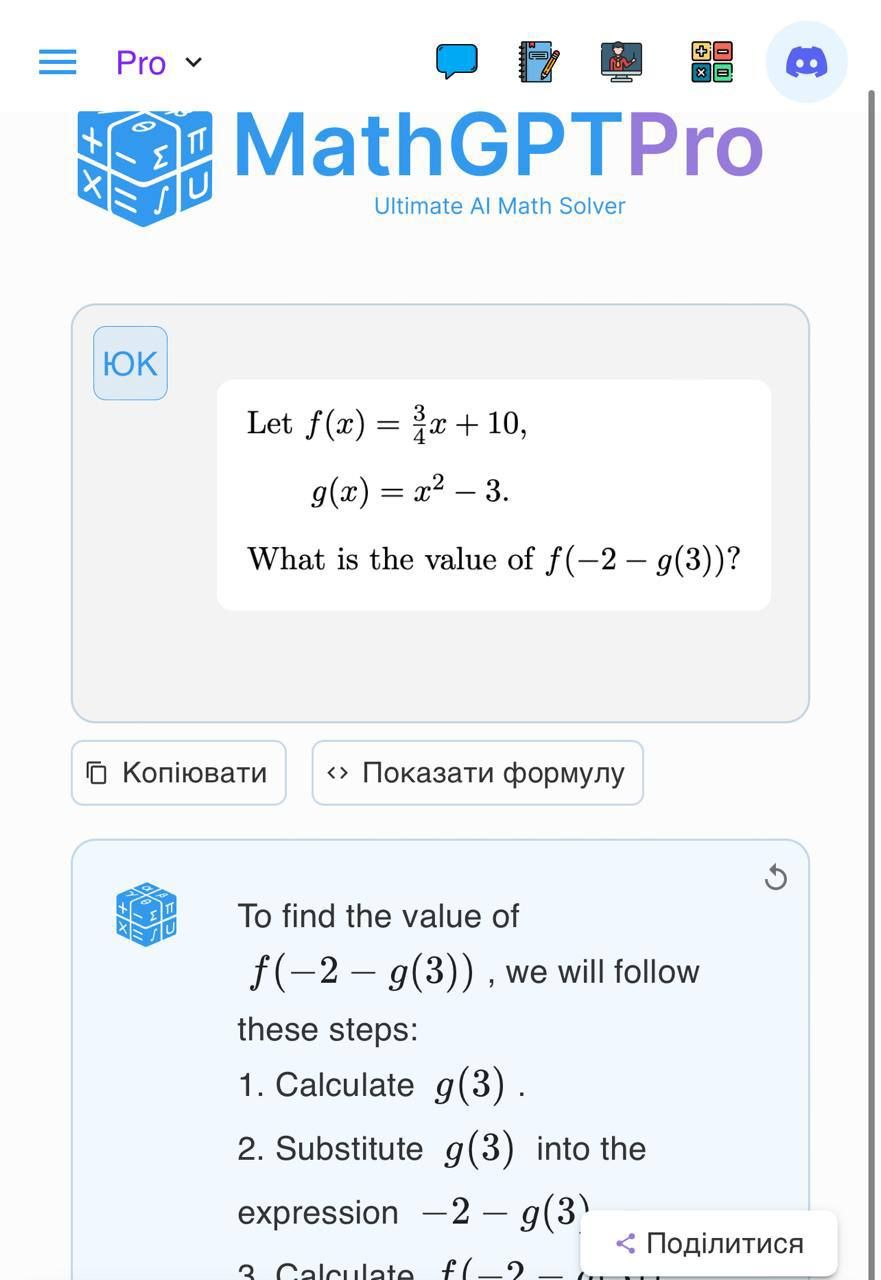Click the math question card
The image size is (881, 1280).
[x=493, y=494]
